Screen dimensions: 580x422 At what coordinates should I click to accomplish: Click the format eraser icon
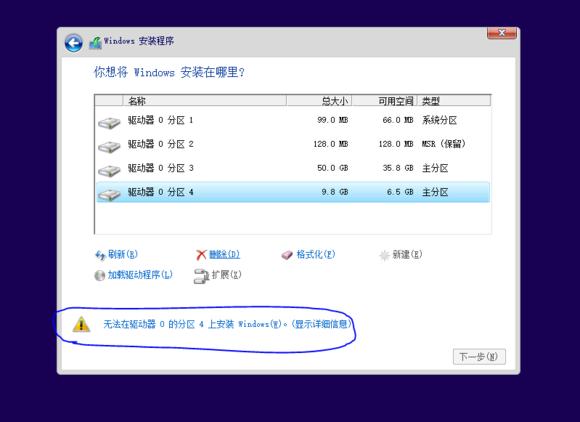(x=287, y=255)
